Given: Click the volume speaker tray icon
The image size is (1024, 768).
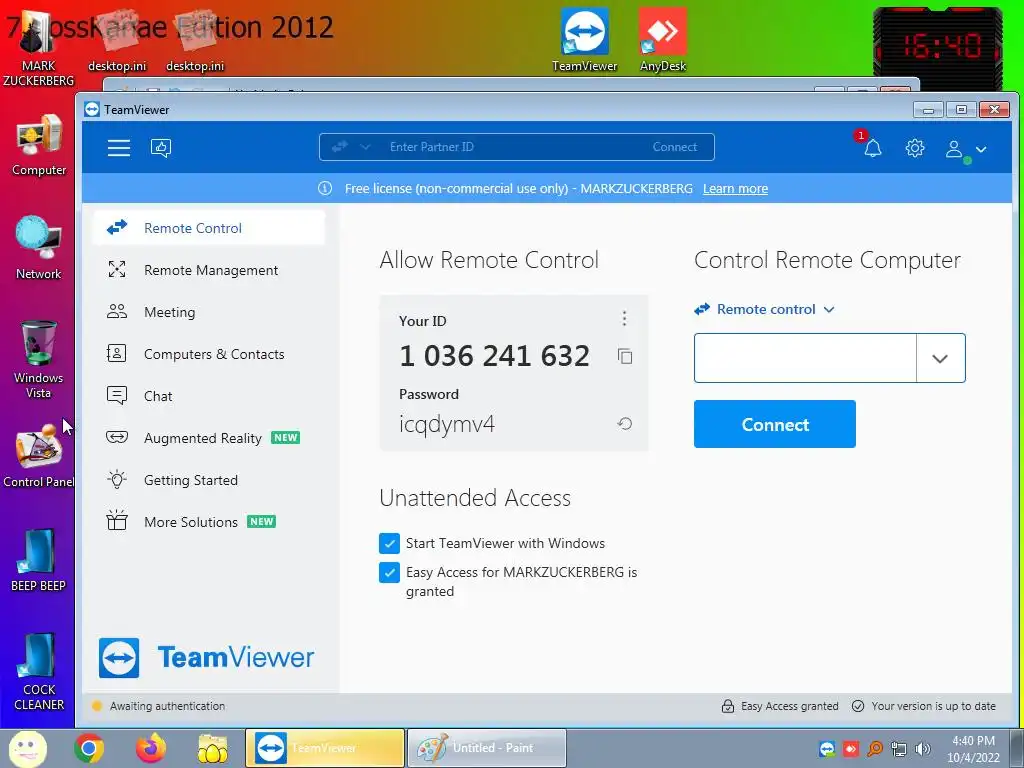Looking at the screenshot, I should point(923,749).
